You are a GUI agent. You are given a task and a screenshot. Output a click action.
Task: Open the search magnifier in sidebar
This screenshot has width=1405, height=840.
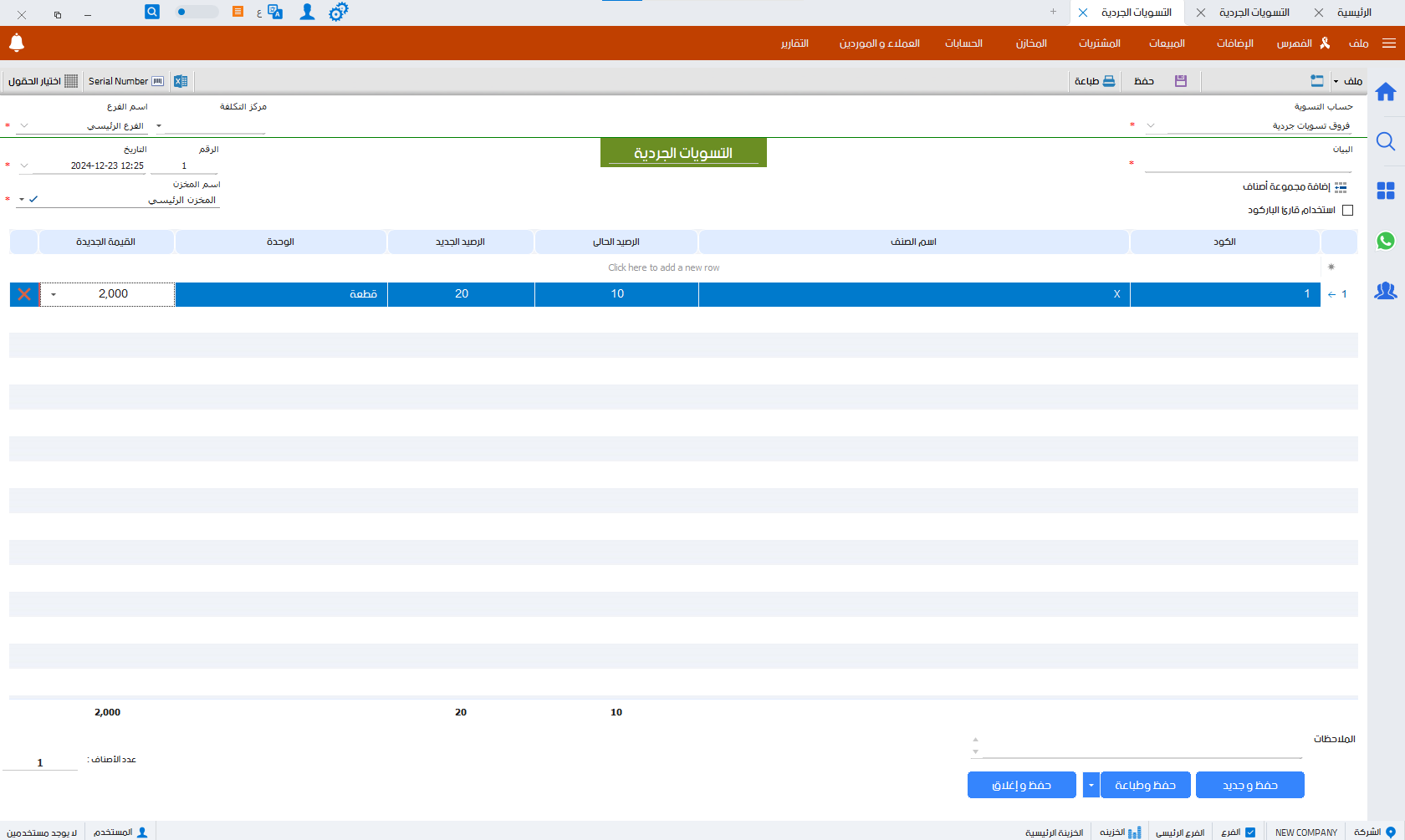pos(1386,142)
